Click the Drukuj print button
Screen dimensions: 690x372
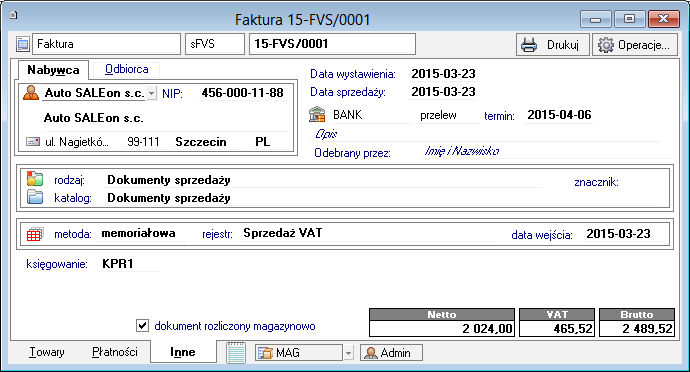coord(553,45)
